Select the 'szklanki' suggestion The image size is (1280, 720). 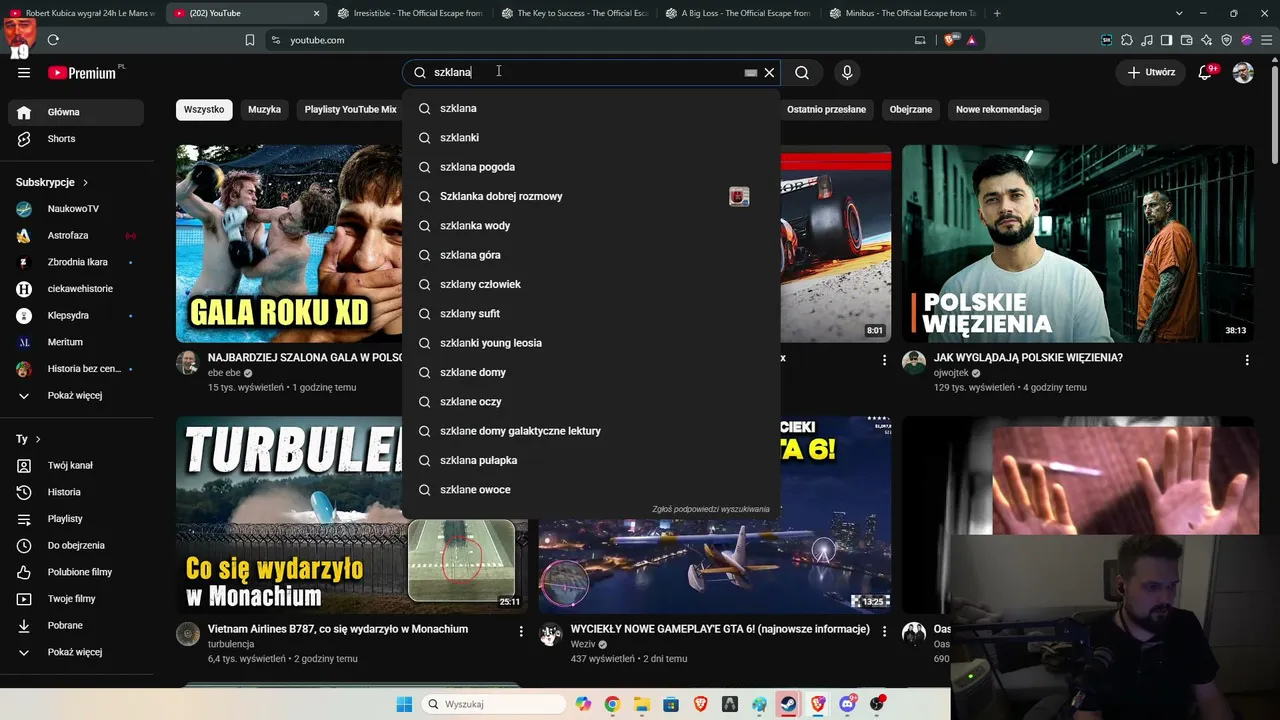point(591,138)
